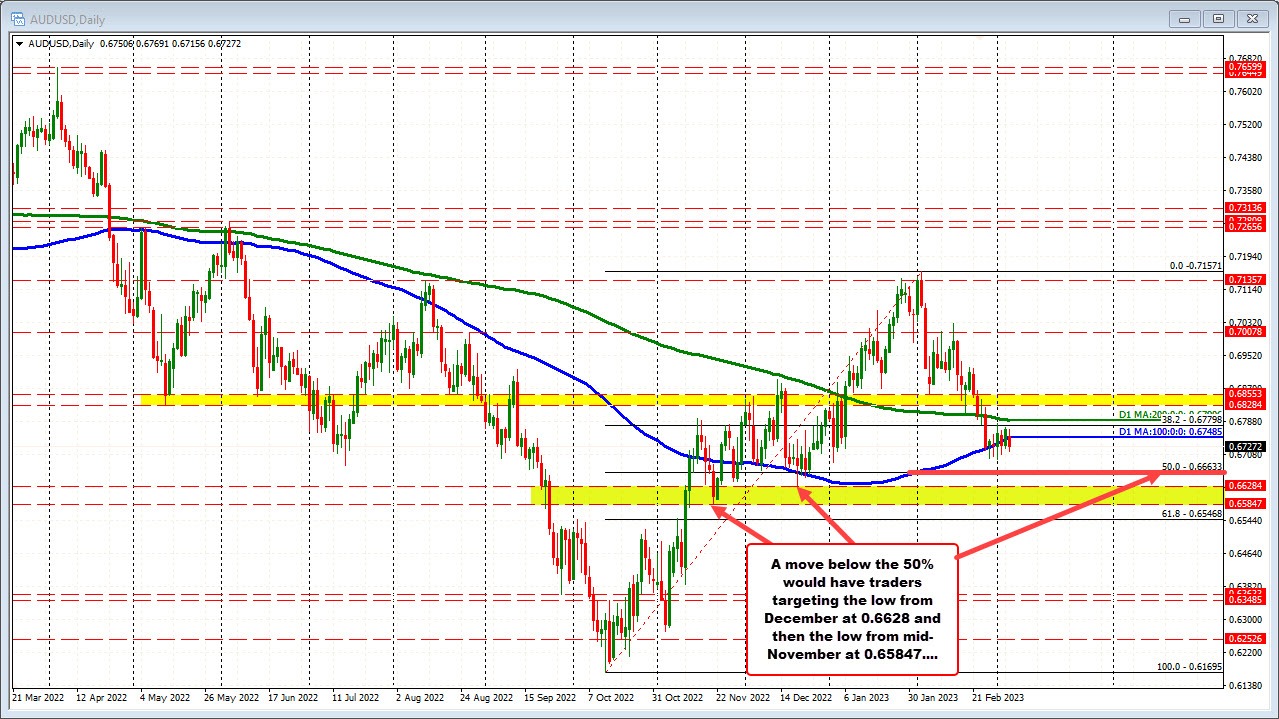Screen dimensions: 1279x719
Task: Click the 0.71357 red price label on the axis
Action: click(x=1243, y=280)
